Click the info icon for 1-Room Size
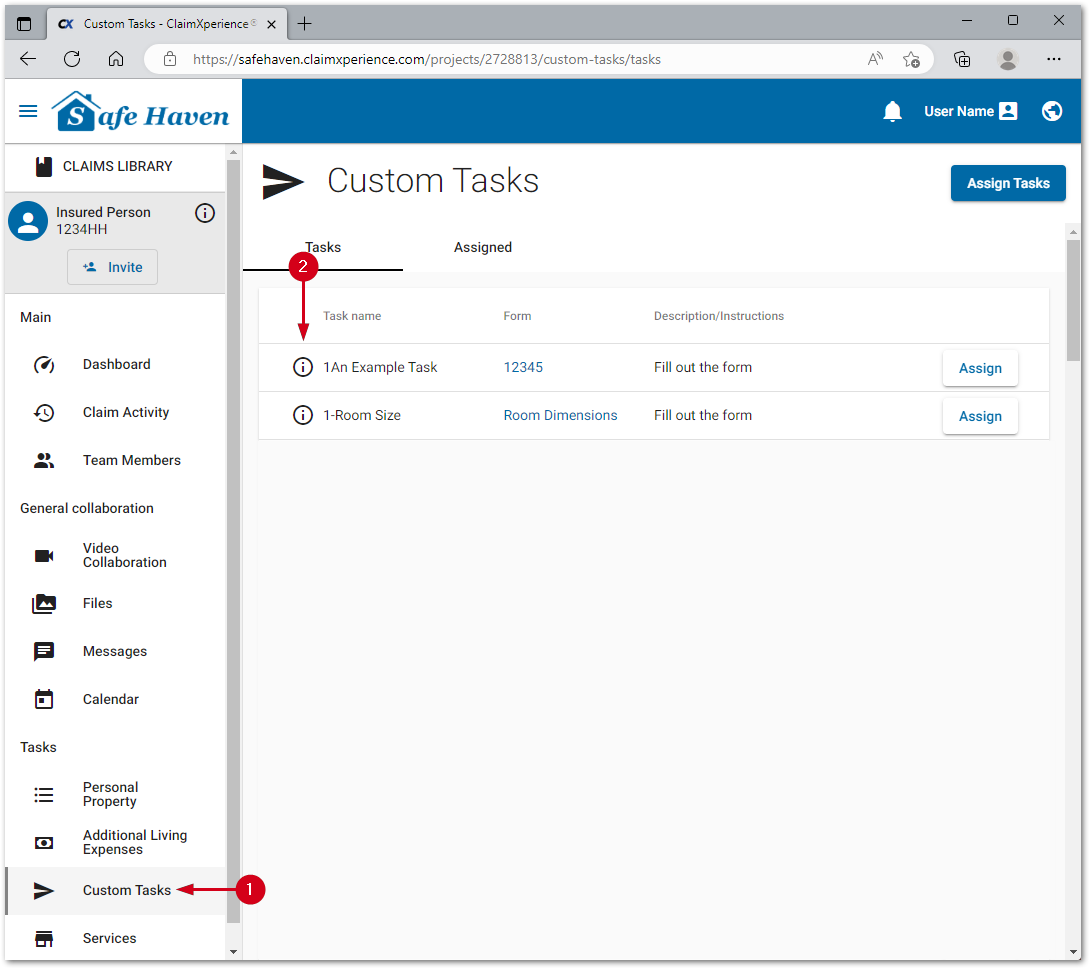The width and height of the screenshot is (1090, 969). pyautogui.click(x=303, y=415)
